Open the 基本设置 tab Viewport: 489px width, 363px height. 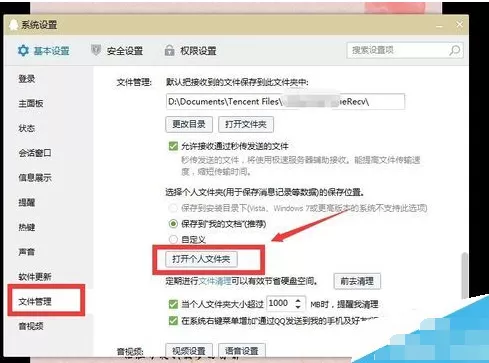click(x=44, y=51)
